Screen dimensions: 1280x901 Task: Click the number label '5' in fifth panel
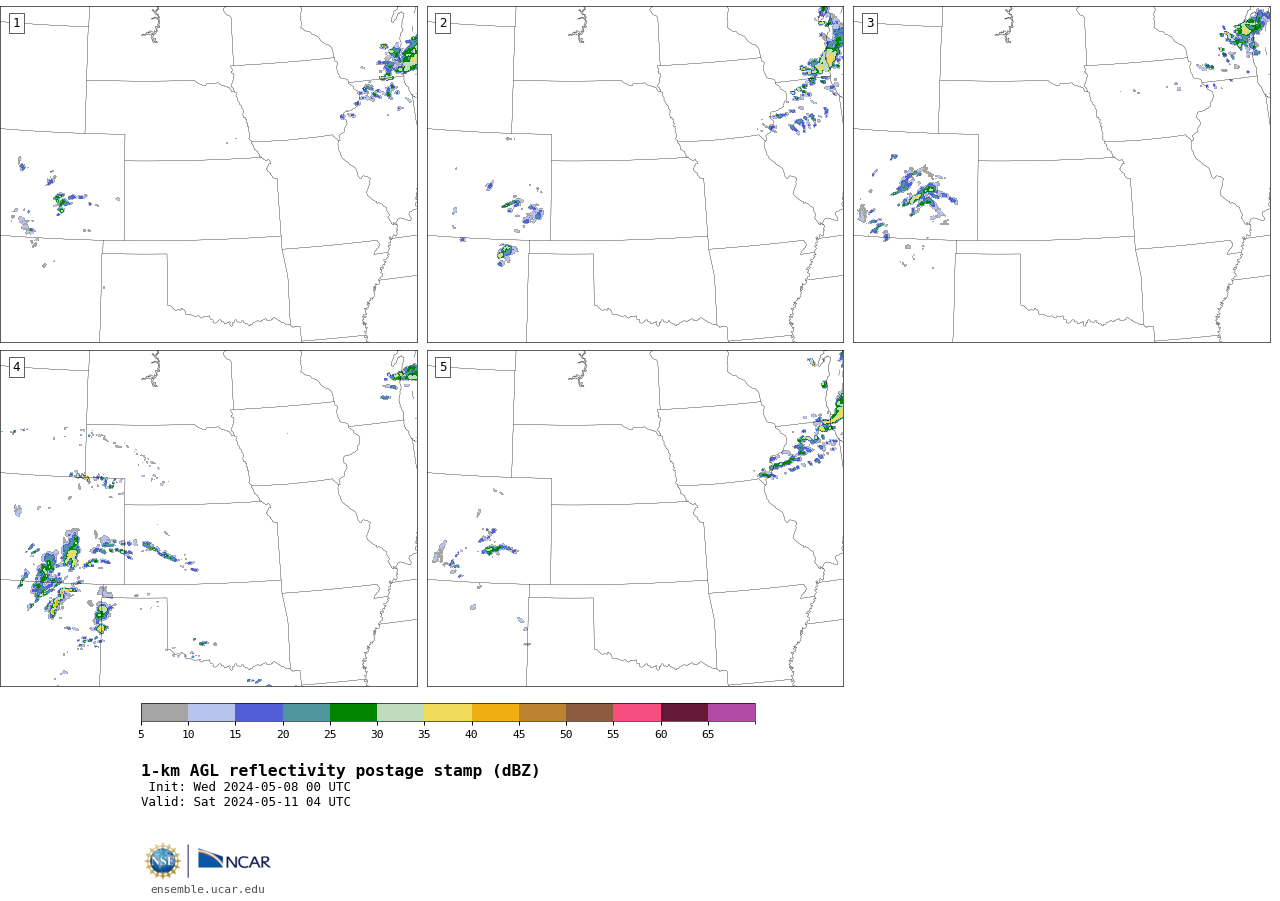click(443, 367)
